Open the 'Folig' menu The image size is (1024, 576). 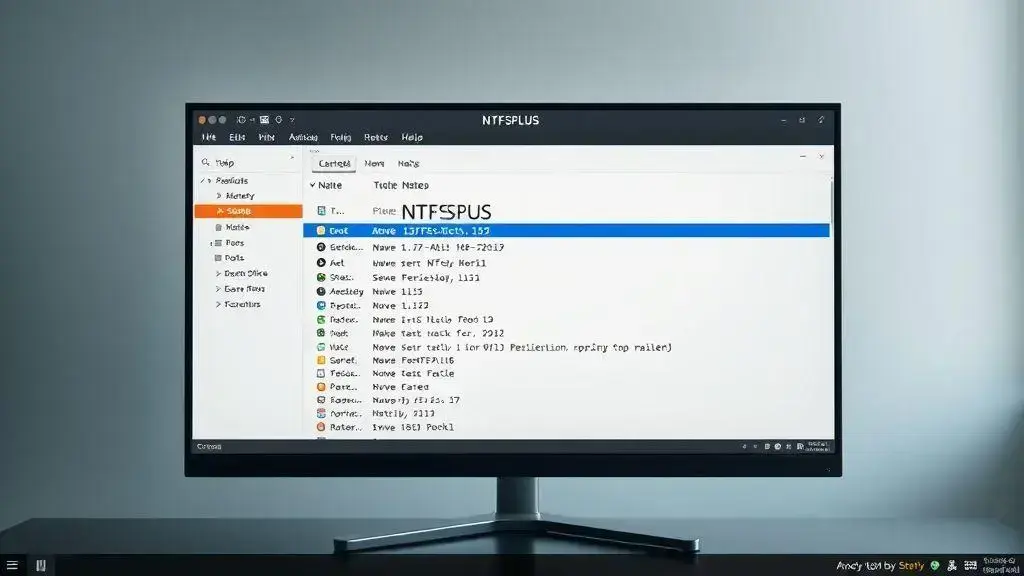click(341, 137)
